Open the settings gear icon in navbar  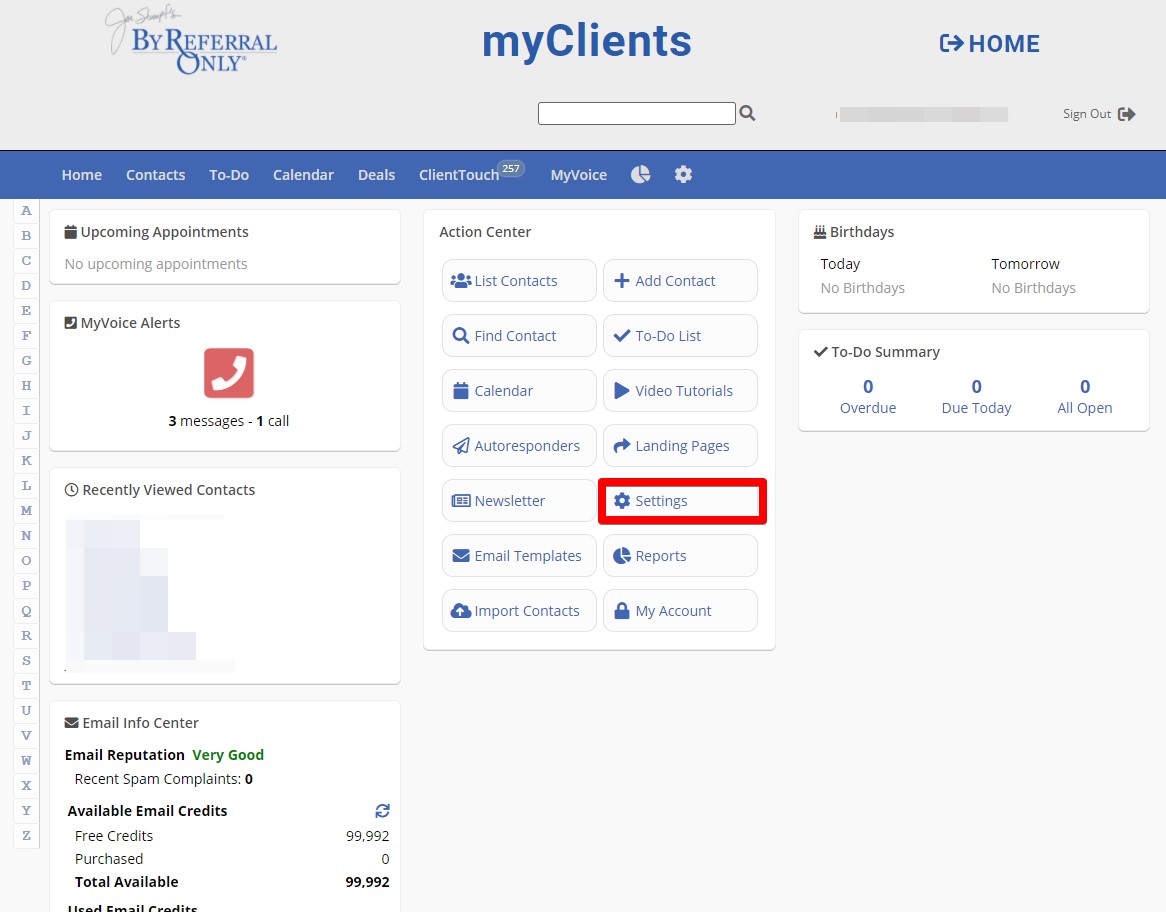(683, 174)
